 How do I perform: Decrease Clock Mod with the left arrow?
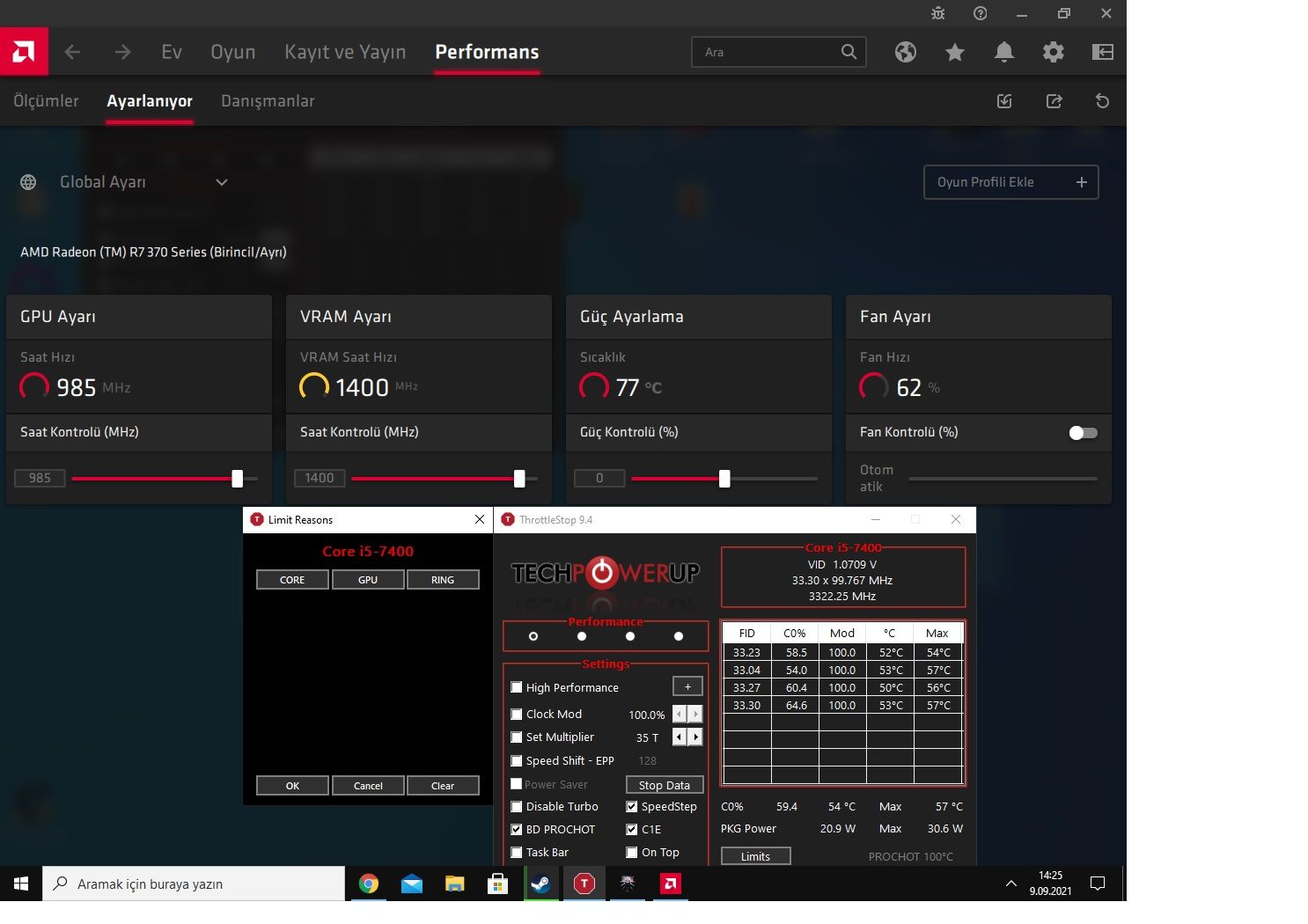680,714
